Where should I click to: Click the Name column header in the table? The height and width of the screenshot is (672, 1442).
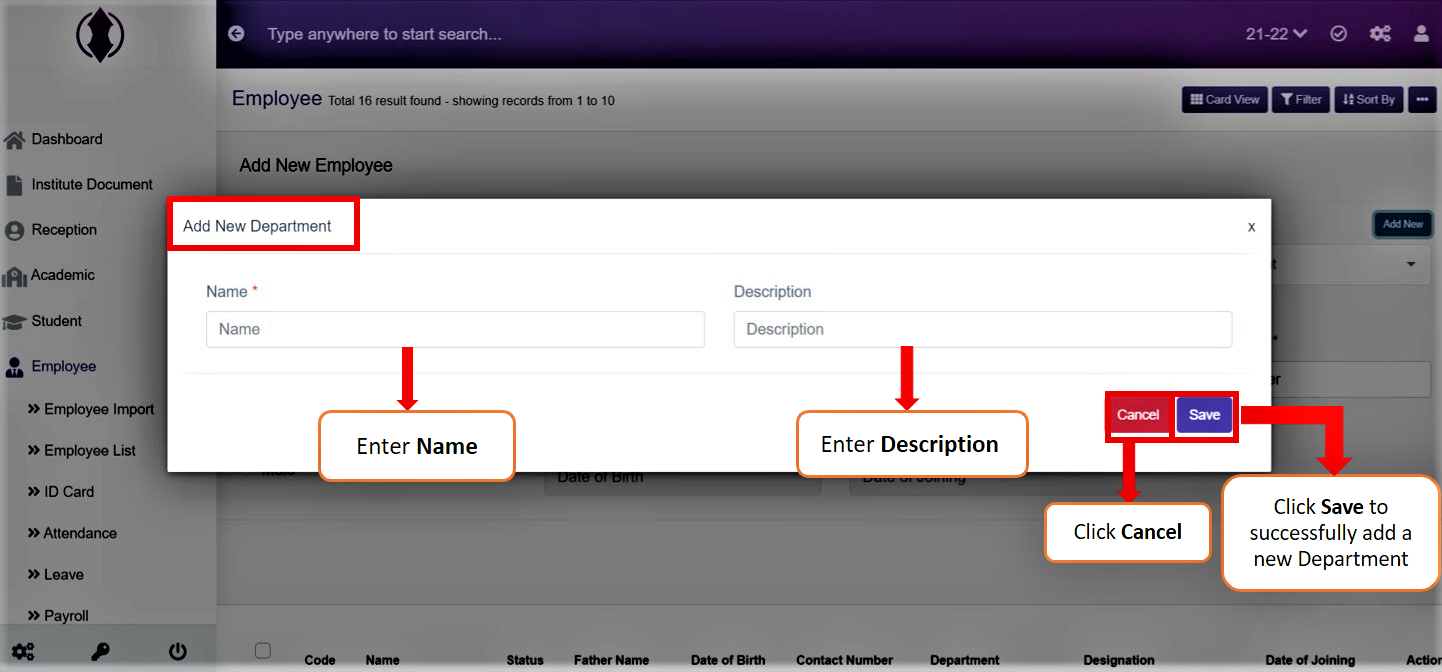[x=383, y=660]
